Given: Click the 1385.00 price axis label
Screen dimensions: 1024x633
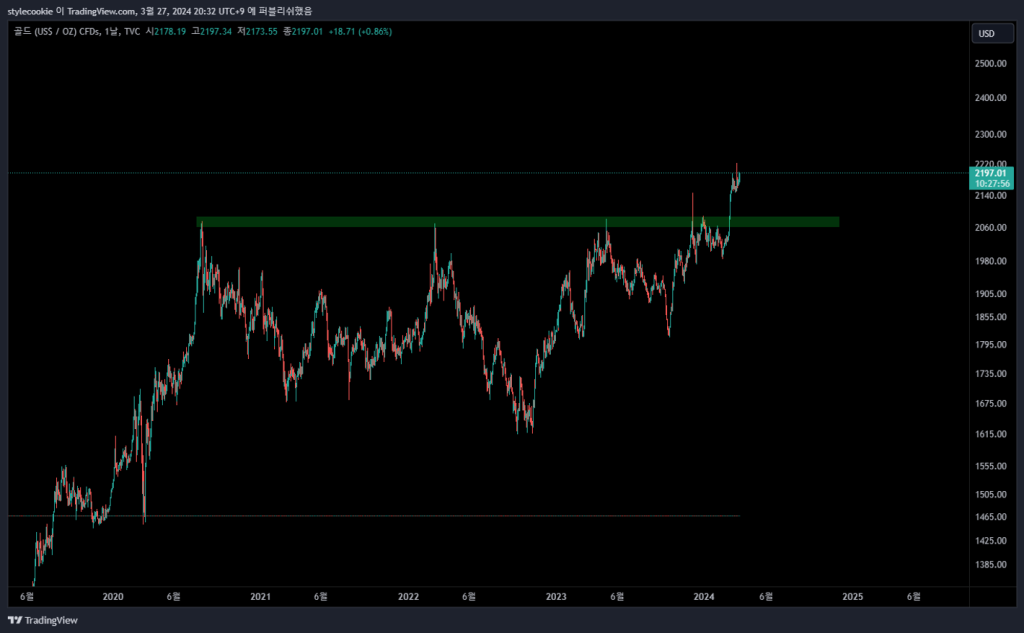Looking at the screenshot, I should [x=991, y=565].
